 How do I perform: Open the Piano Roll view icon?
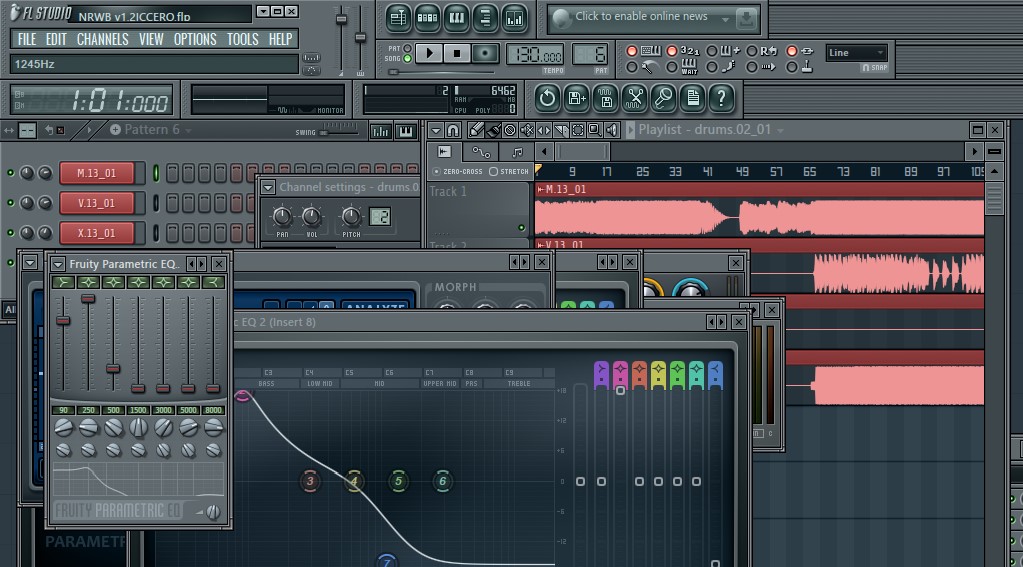[x=457, y=17]
